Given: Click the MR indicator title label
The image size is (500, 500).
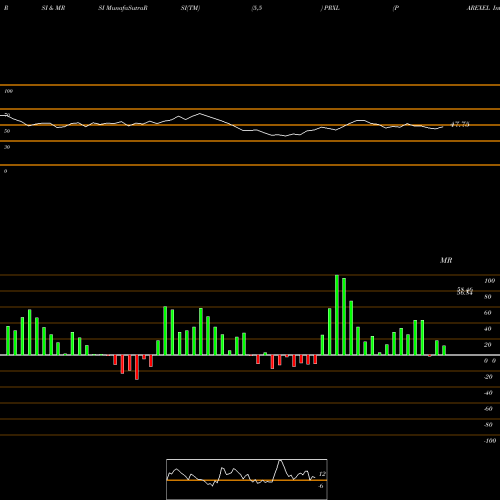Looking at the screenshot, I should click(x=446, y=260).
